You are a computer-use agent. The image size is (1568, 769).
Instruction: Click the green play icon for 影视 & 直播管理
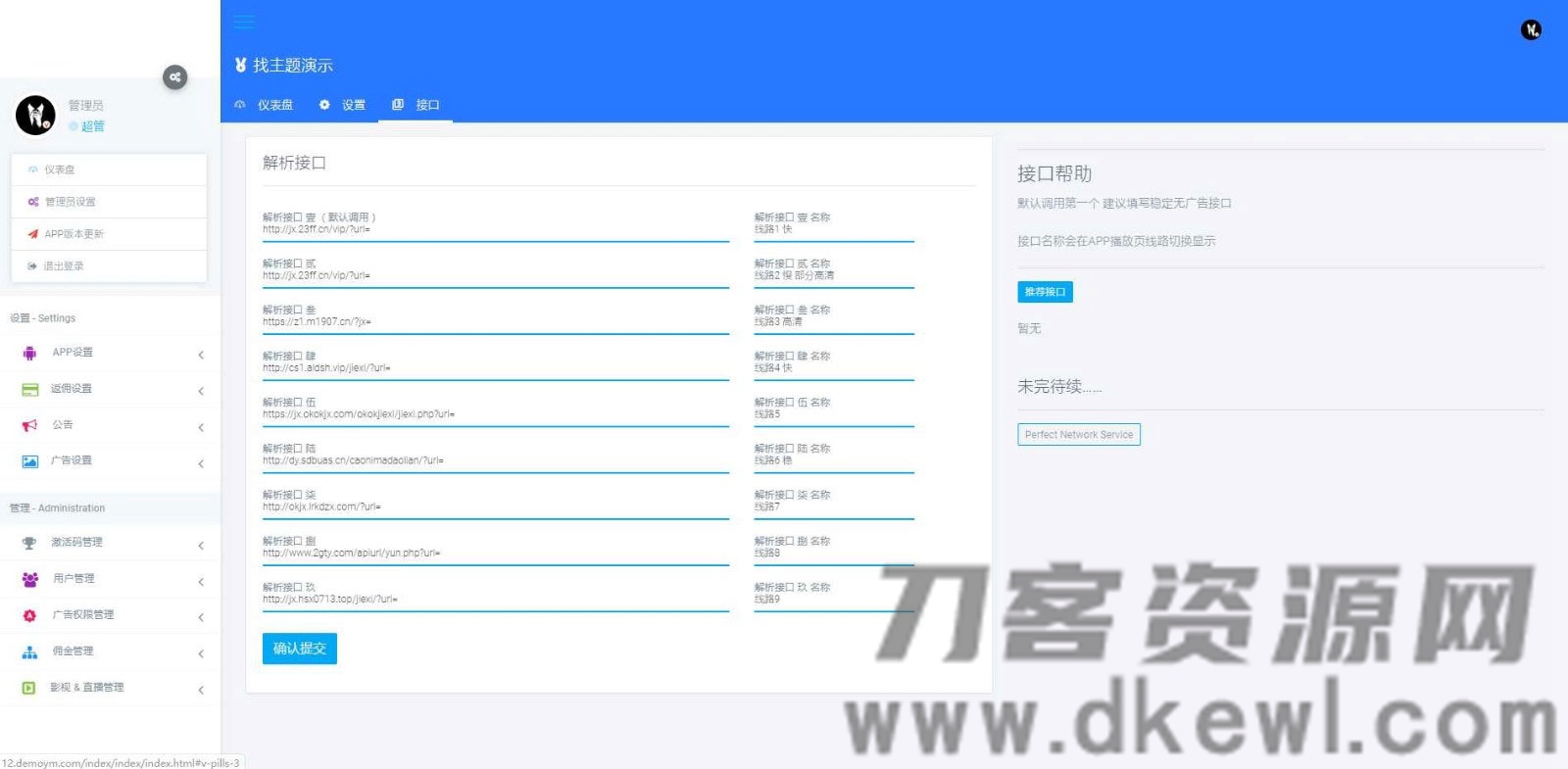[29, 688]
